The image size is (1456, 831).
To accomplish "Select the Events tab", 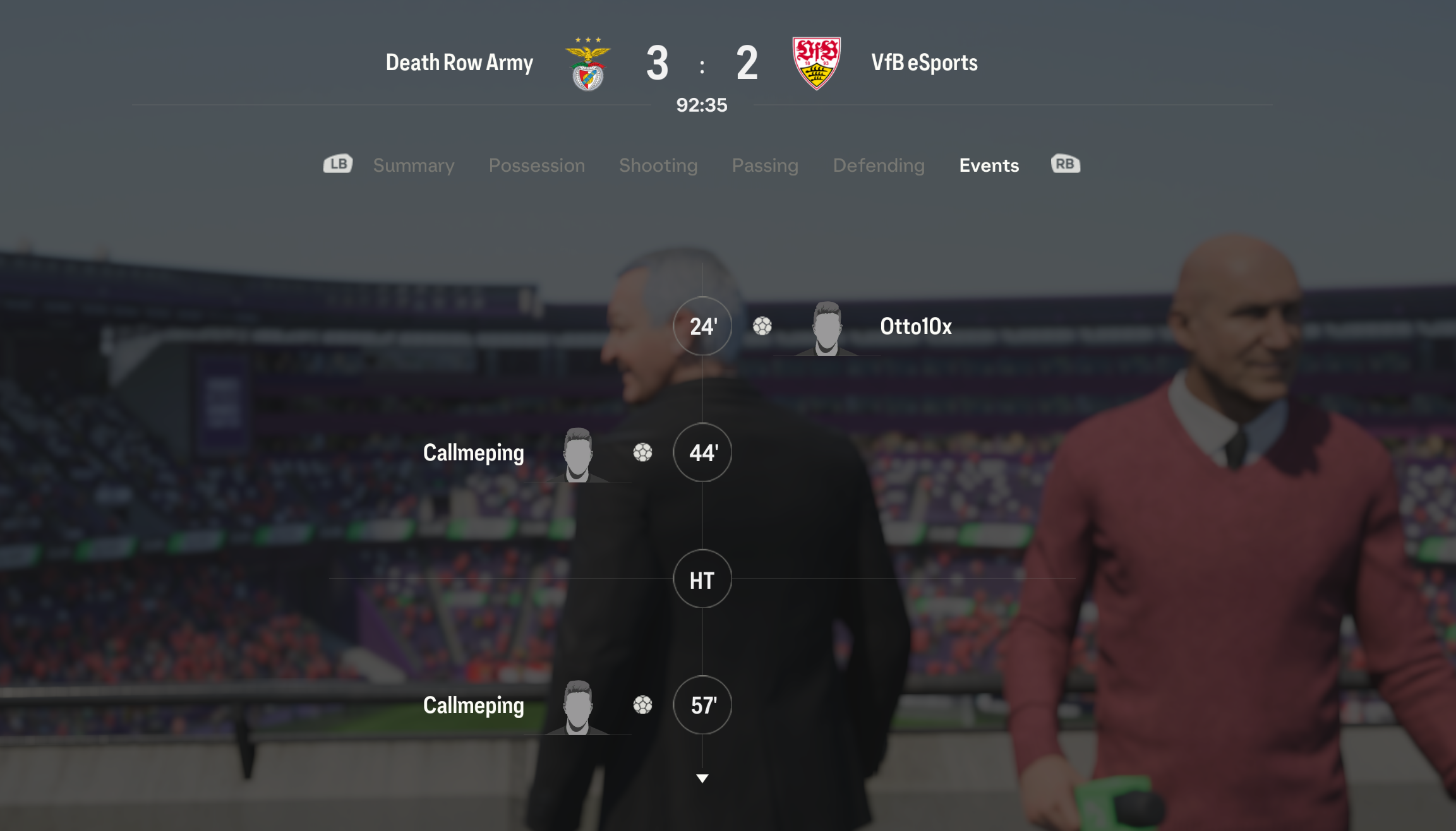I will [x=989, y=165].
